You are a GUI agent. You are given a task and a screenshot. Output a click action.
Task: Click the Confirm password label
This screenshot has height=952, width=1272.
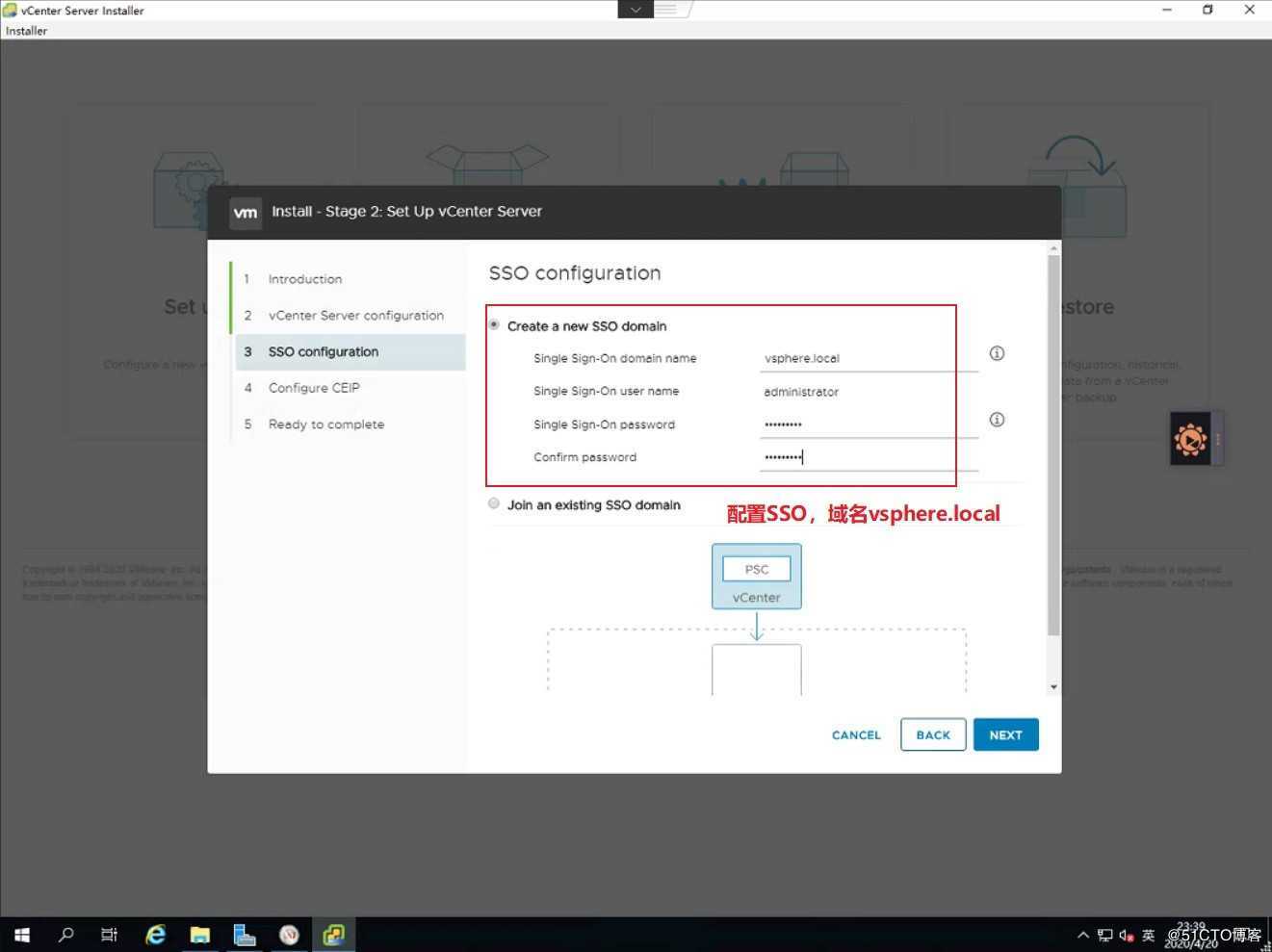tap(585, 457)
